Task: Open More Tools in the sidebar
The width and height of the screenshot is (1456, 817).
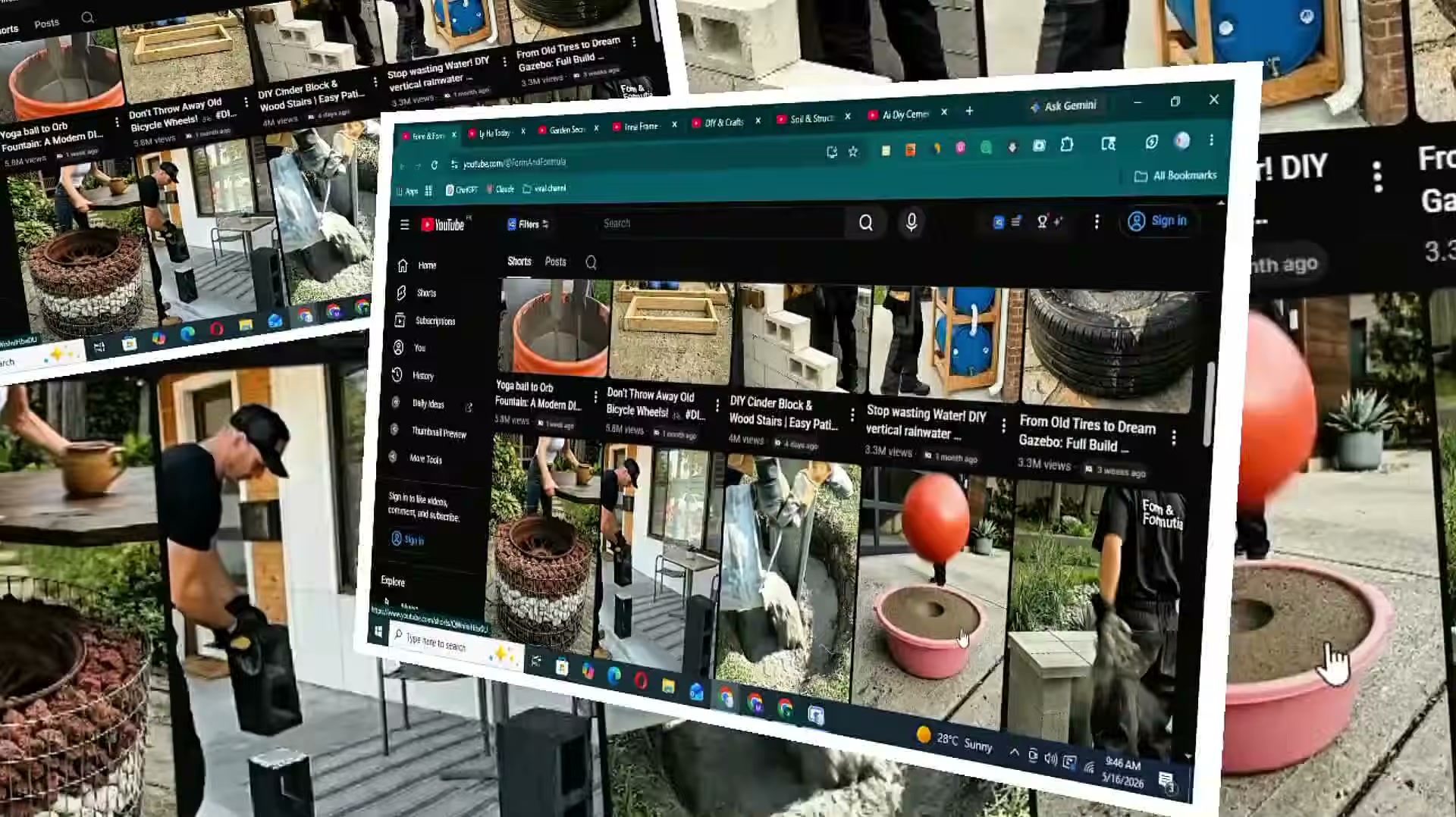Action: pyautogui.click(x=415, y=459)
